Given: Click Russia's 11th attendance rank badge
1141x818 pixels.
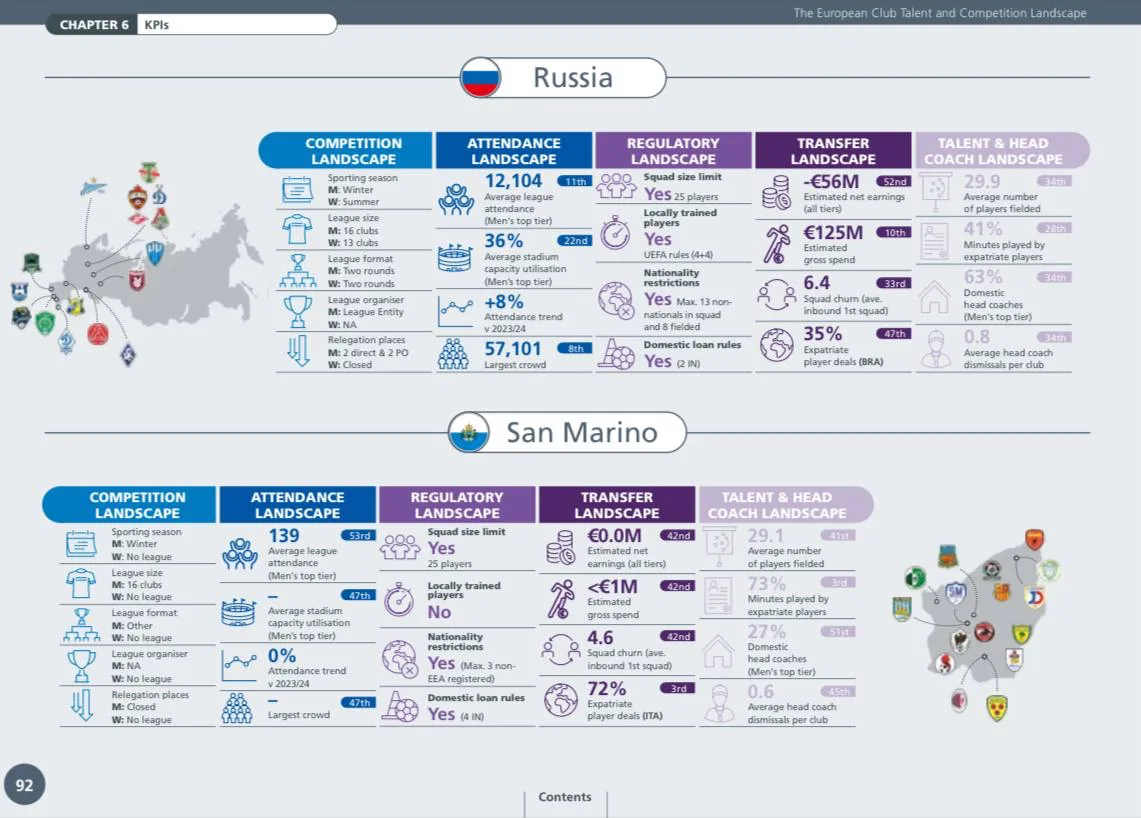Looking at the screenshot, I should click(x=575, y=182).
